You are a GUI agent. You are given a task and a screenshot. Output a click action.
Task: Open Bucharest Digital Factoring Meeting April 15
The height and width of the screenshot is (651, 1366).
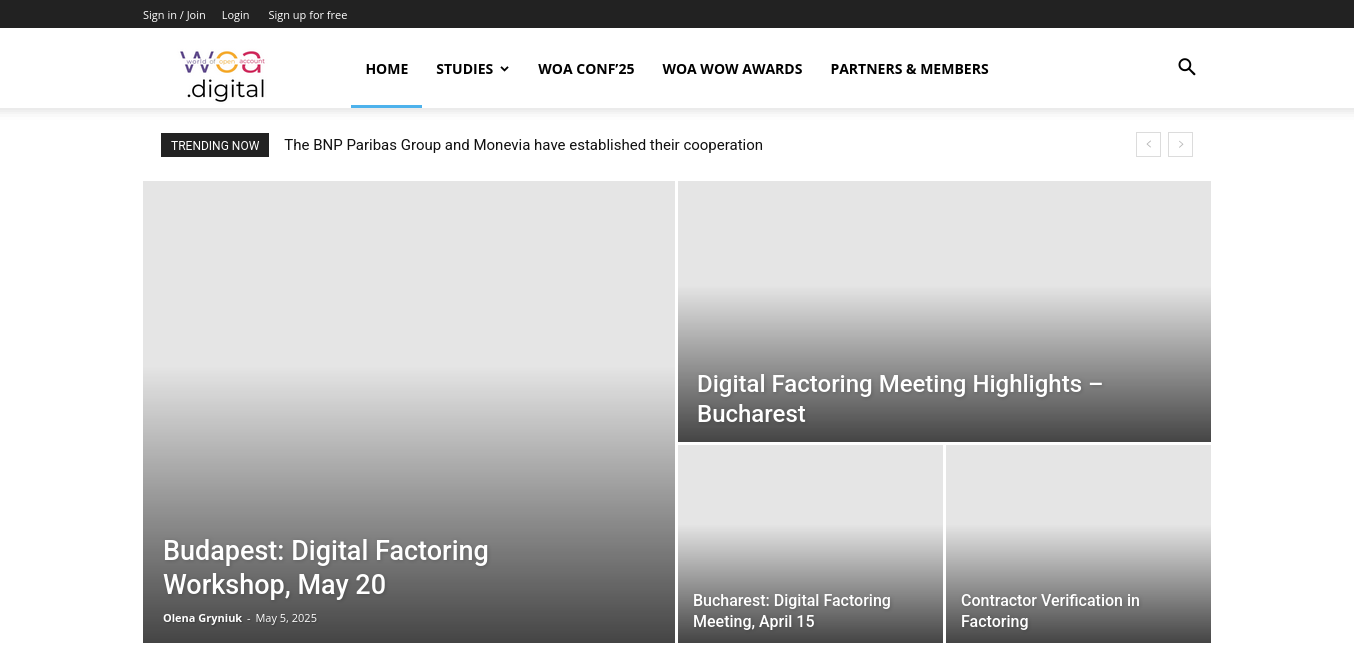click(791, 611)
